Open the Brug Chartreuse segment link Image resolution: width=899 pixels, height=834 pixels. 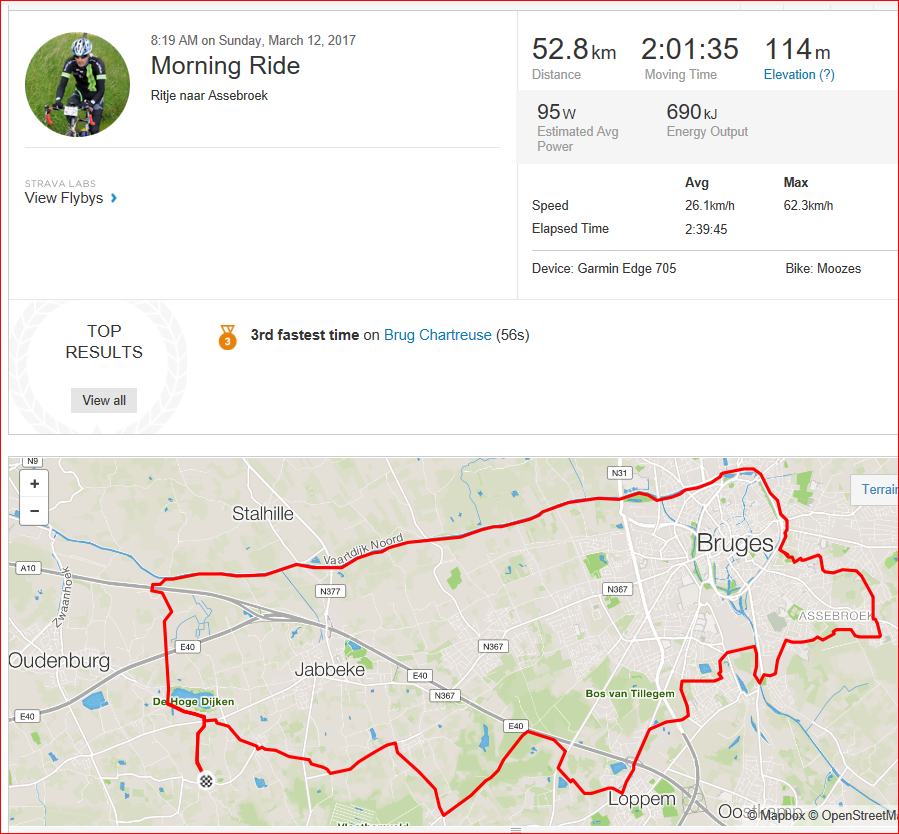coord(438,335)
